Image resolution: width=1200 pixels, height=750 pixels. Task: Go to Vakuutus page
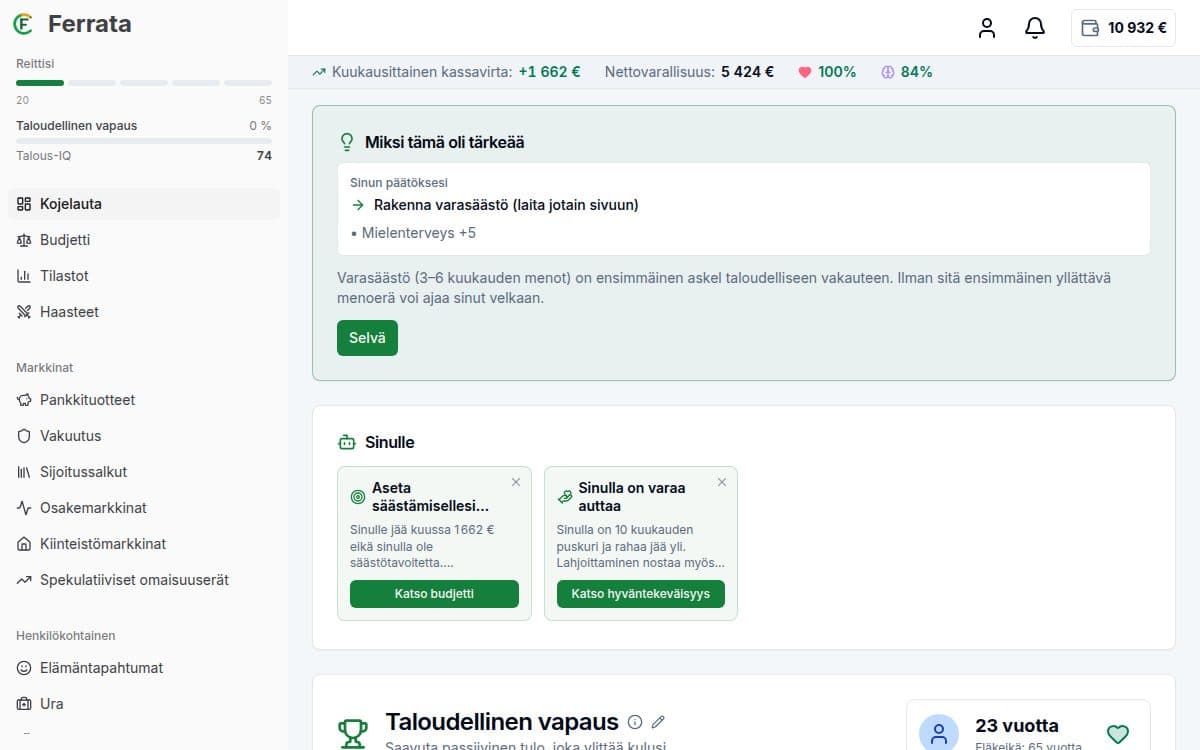pos(144,436)
